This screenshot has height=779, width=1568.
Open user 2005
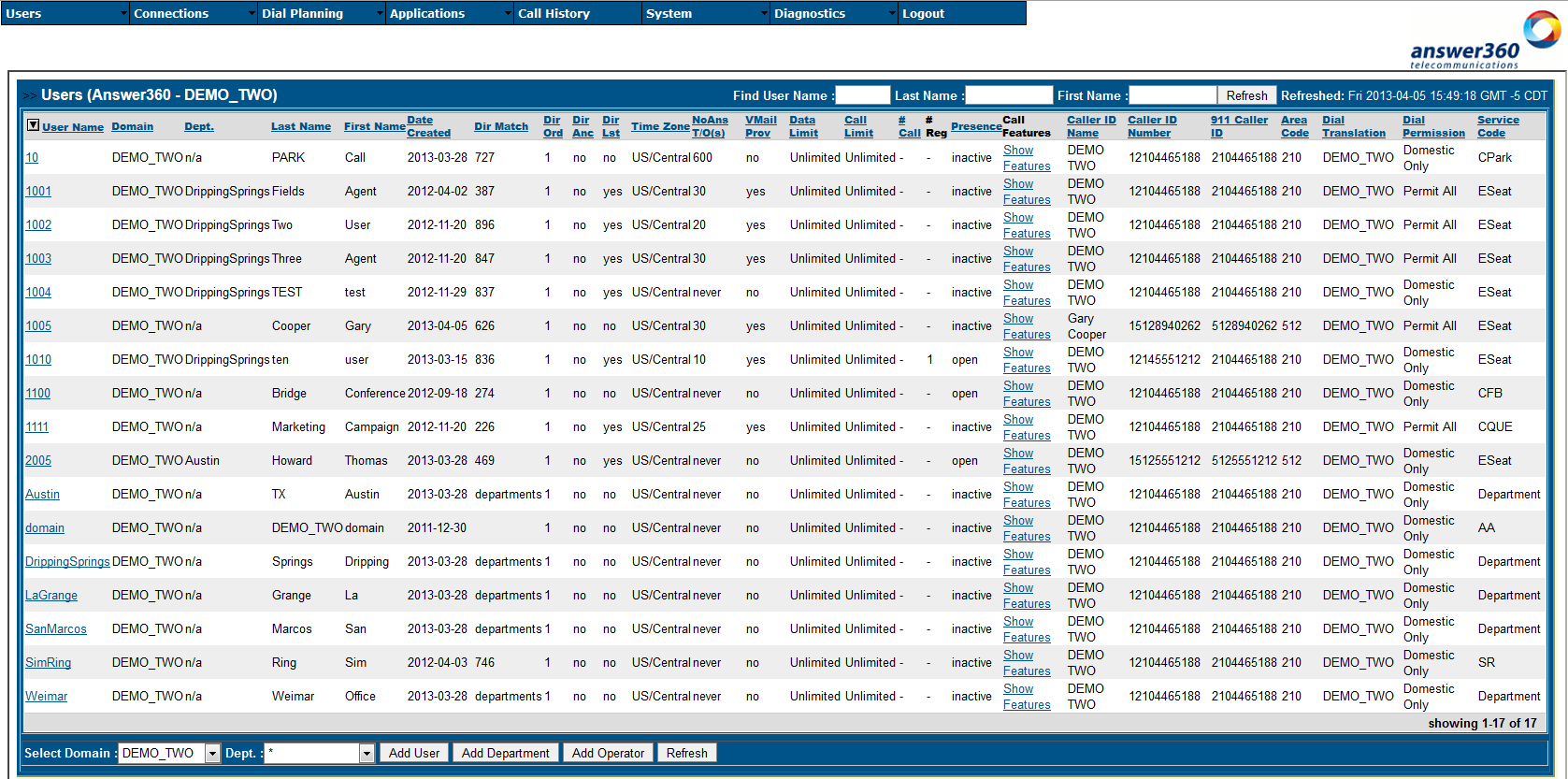pyautogui.click(x=38, y=460)
